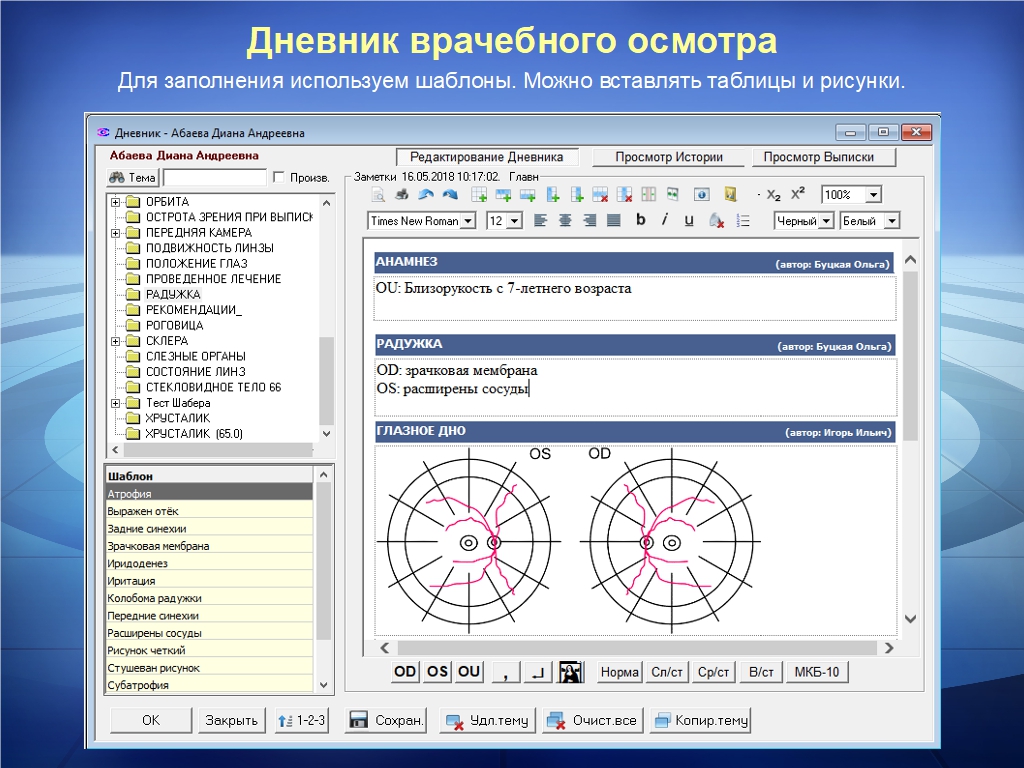Select the Расширены сосуды template row
The width and height of the screenshot is (1024, 768).
tap(155, 633)
